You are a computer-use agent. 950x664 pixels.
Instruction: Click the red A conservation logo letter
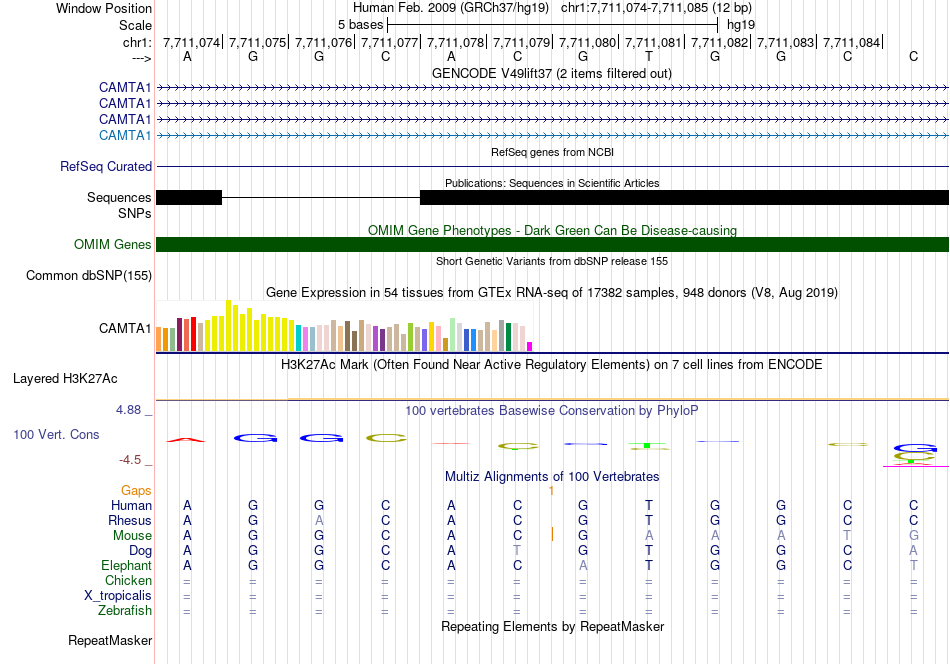tap(186, 439)
